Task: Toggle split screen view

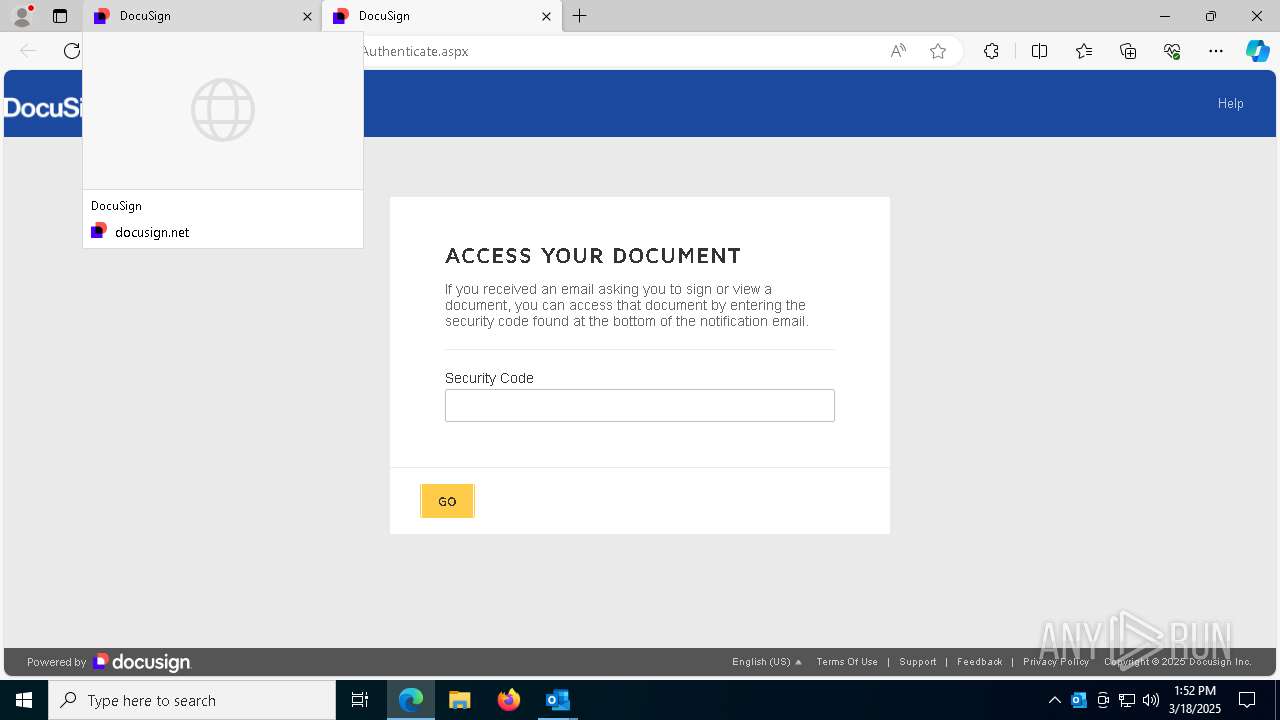Action: point(1039,51)
